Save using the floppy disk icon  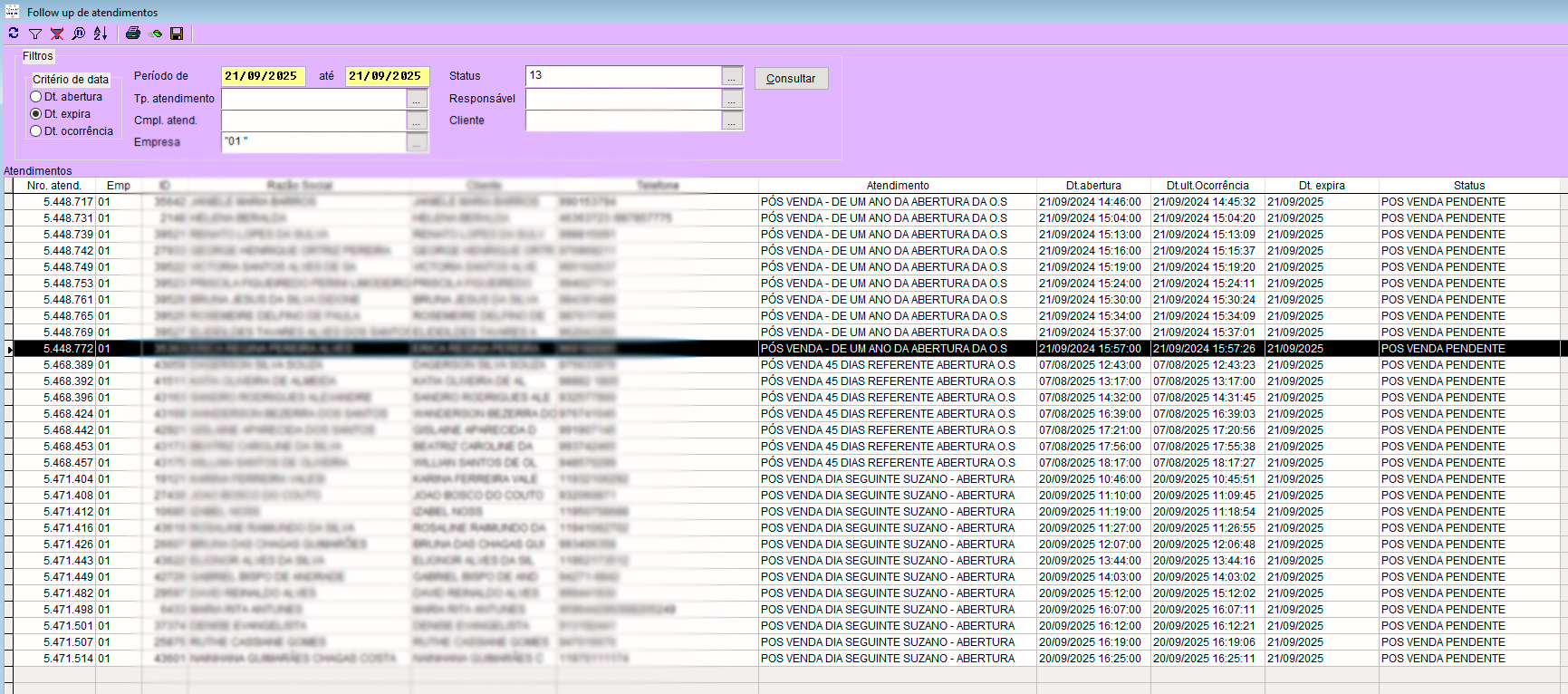click(x=177, y=34)
